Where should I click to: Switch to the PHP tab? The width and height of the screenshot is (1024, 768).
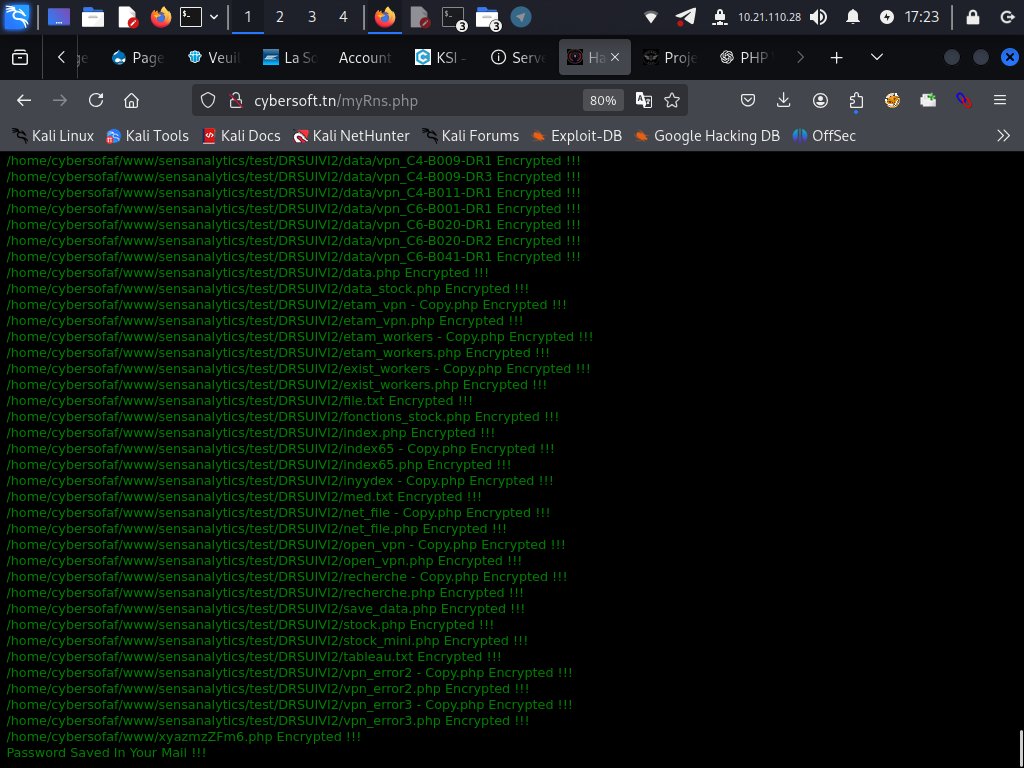point(746,57)
